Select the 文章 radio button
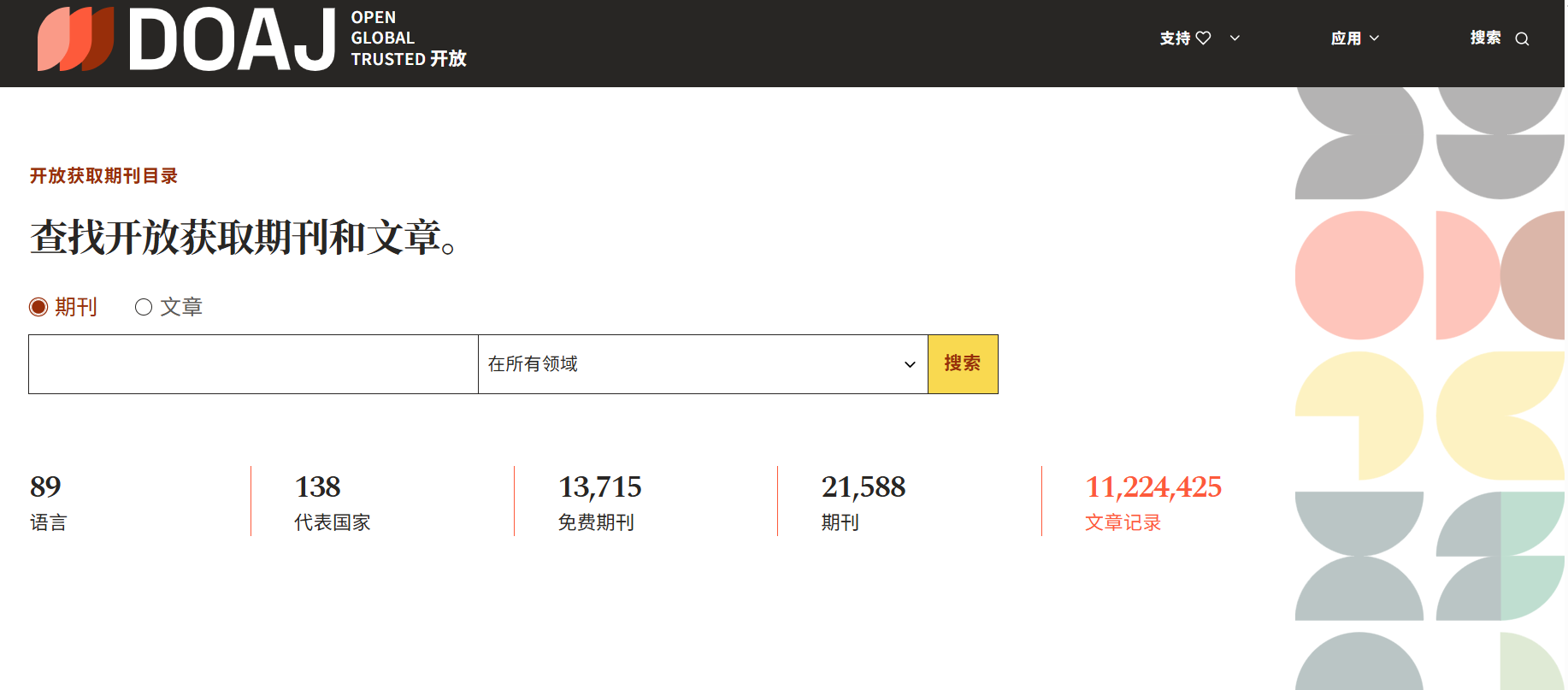This screenshot has height=690, width=1568. [144, 307]
